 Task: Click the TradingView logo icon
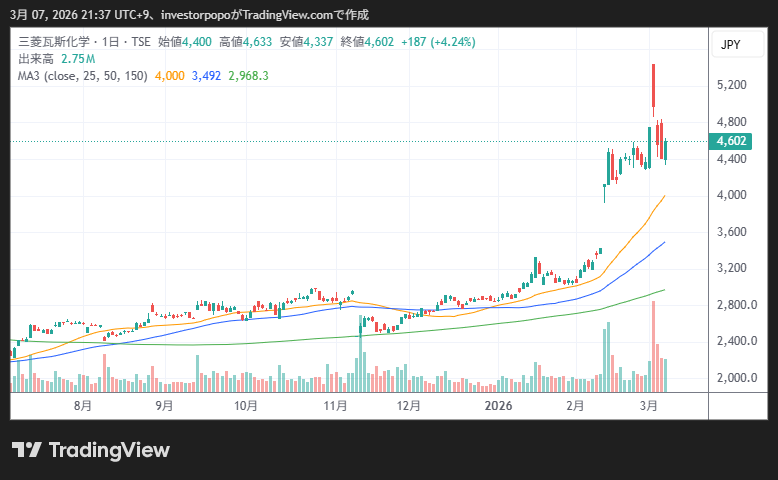[26, 450]
